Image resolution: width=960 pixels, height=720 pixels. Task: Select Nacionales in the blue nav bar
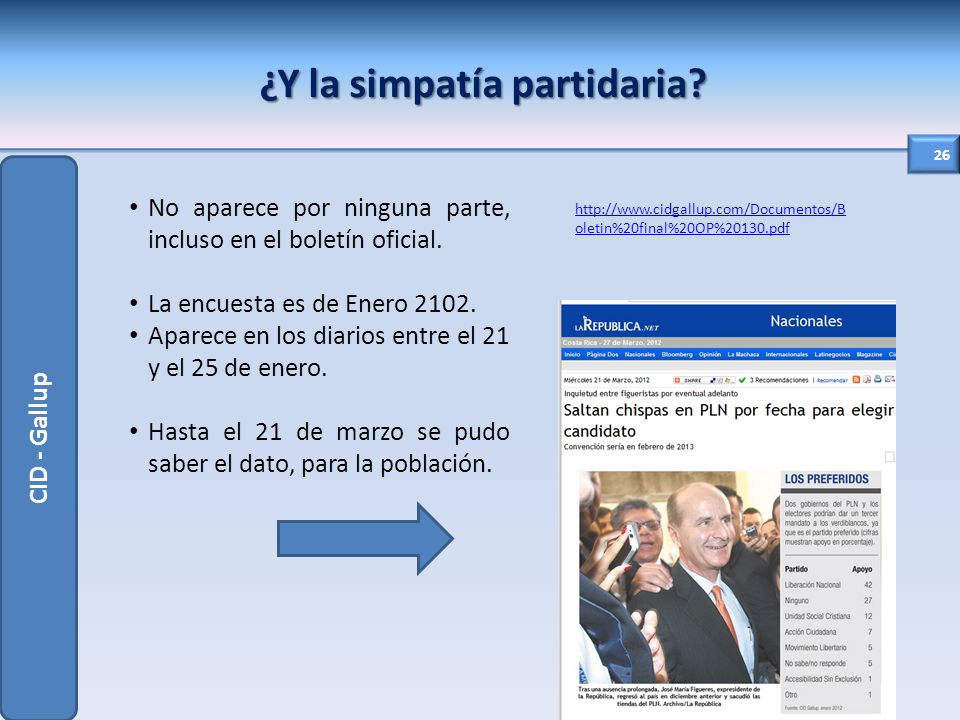pyautogui.click(x=640, y=354)
